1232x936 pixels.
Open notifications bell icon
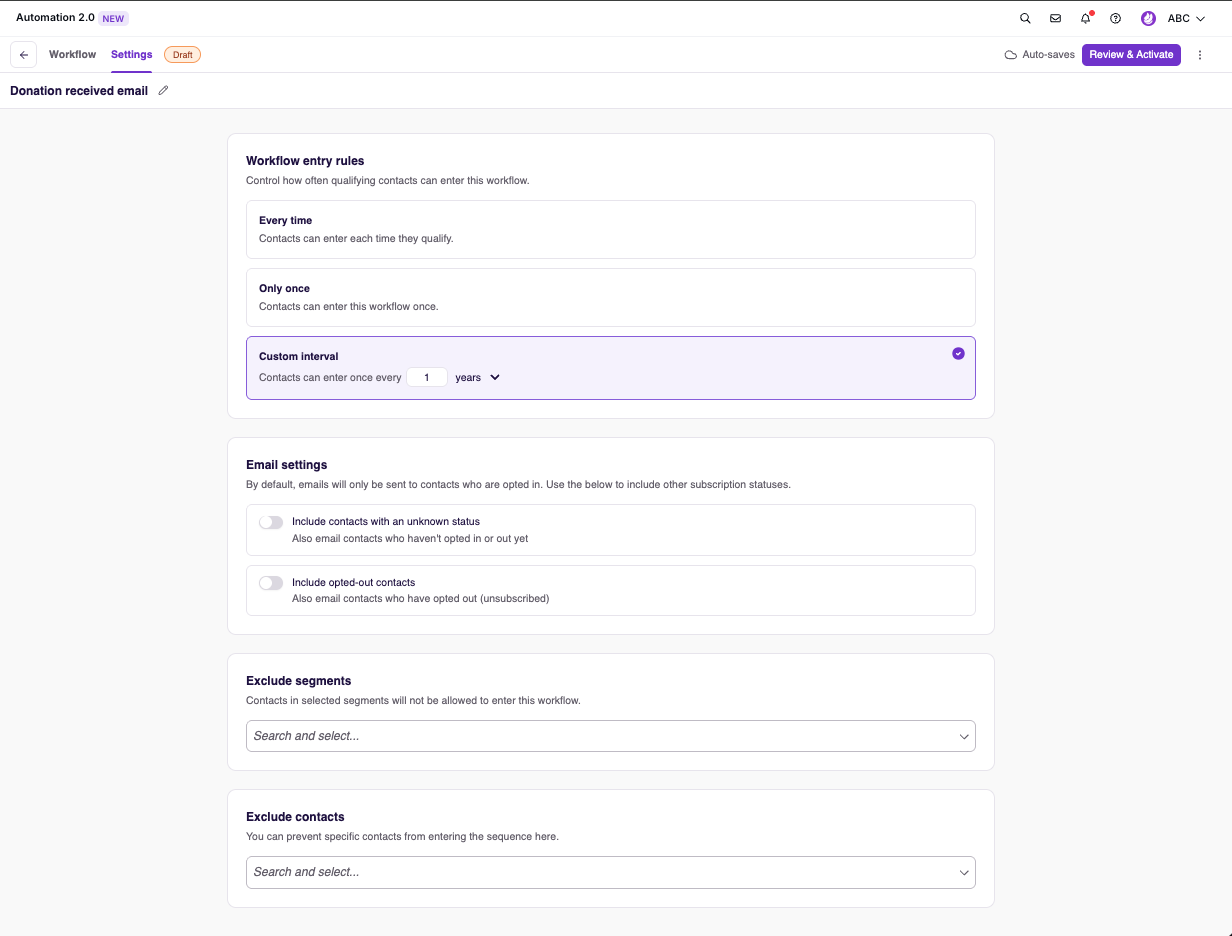(x=1086, y=18)
